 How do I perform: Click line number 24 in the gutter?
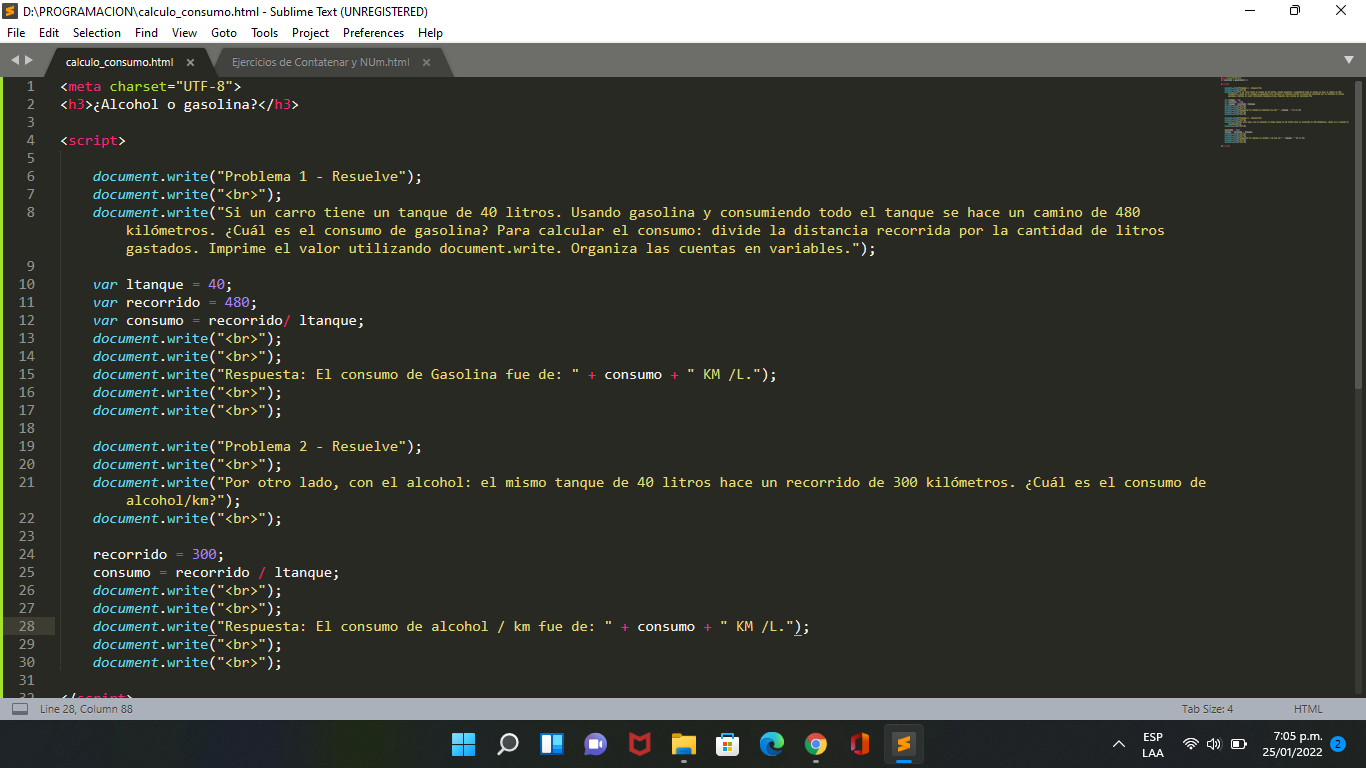pos(26,554)
